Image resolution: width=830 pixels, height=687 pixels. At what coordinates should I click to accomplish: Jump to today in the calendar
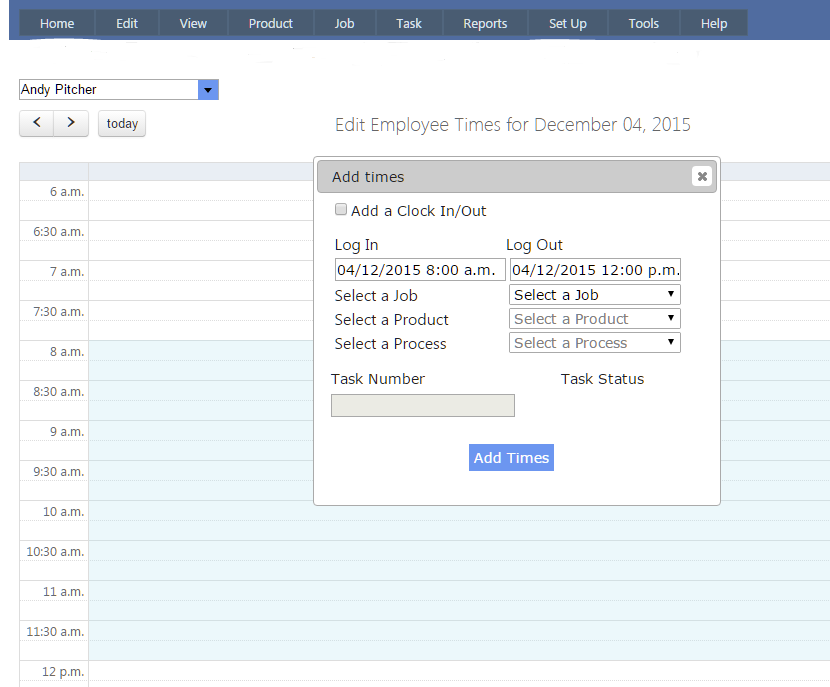pyautogui.click(x=122, y=124)
